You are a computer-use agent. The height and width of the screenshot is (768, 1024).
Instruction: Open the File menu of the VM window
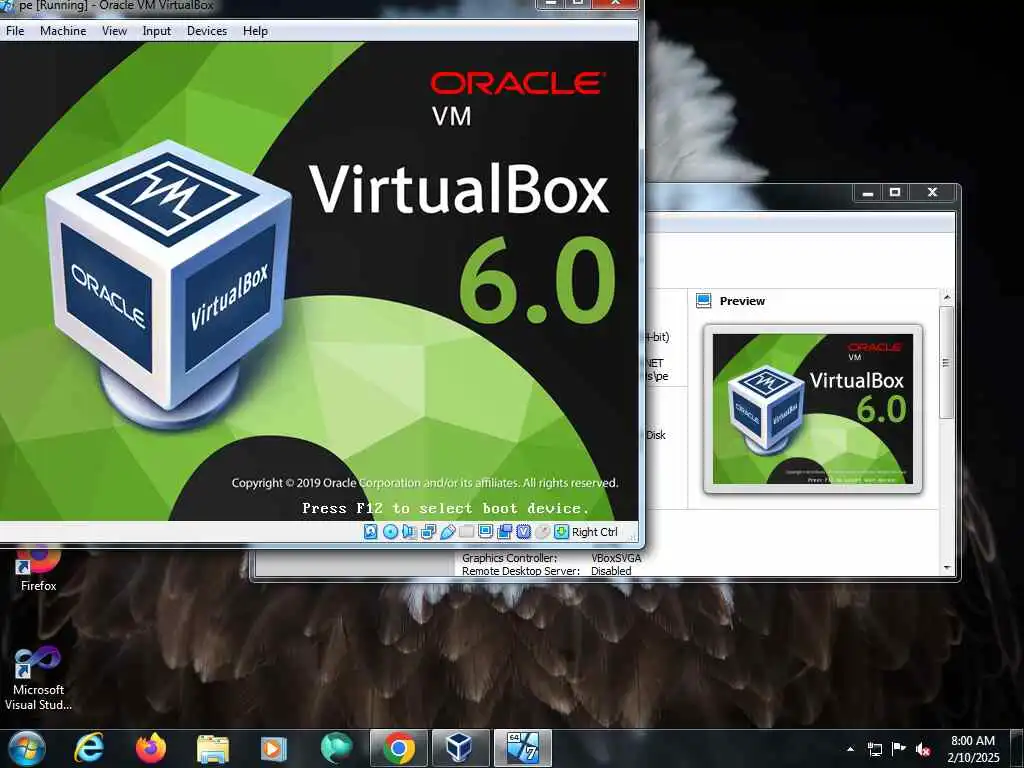pyautogui.click(x=14, y=31)
